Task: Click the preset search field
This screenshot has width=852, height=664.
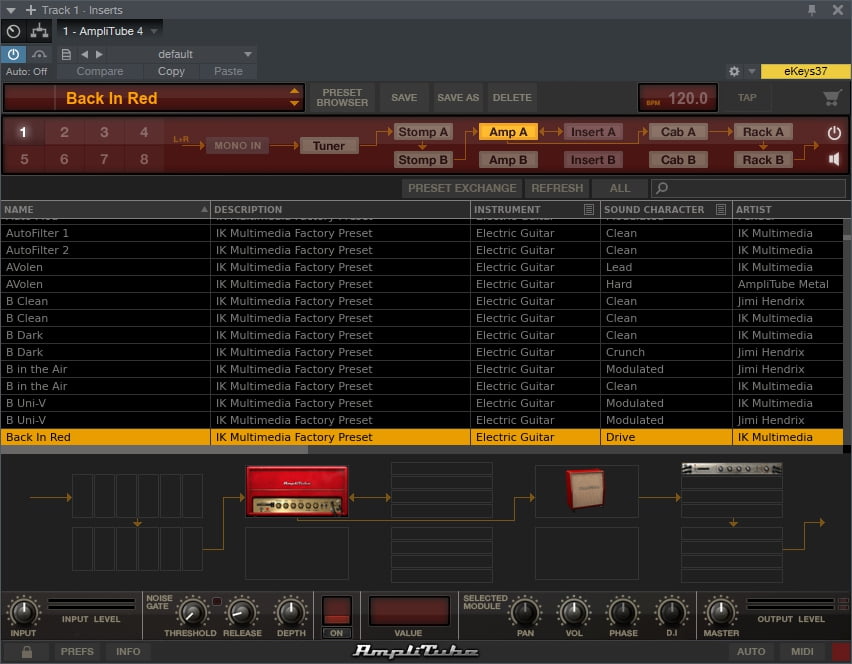Action: pos(748,188)
